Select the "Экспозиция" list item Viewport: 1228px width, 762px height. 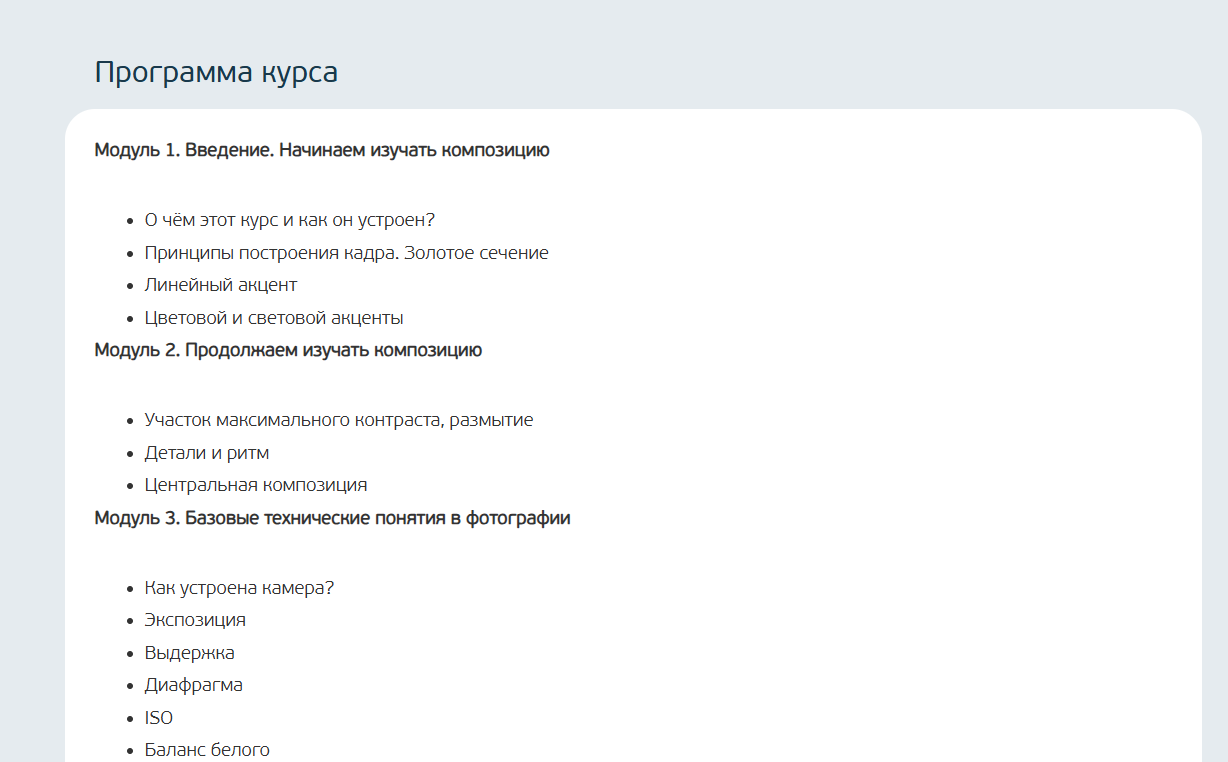point(195,620)
